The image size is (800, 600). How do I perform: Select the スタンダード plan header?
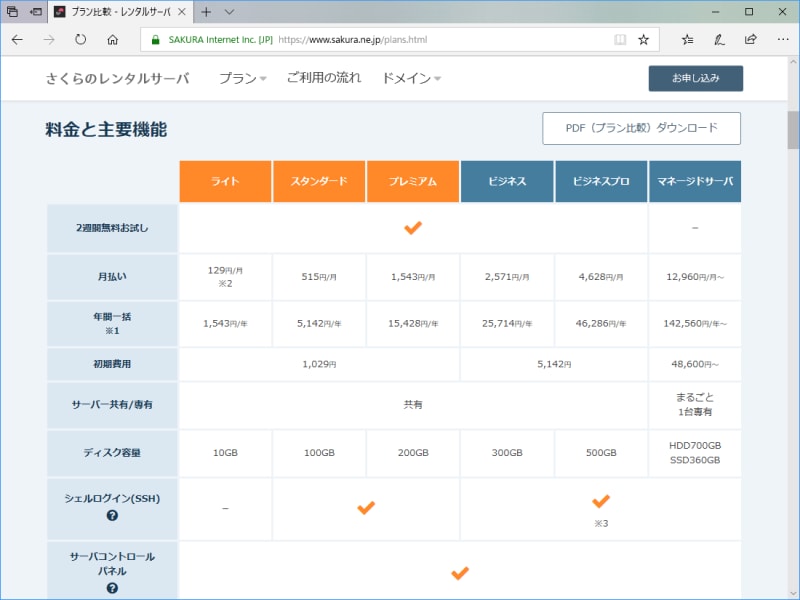point(319,182)
